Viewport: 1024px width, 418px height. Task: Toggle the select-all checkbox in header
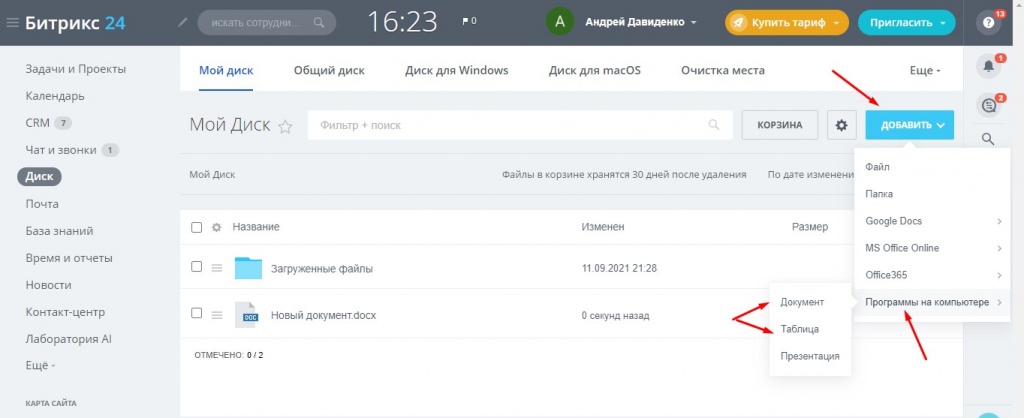click(197, 227)
